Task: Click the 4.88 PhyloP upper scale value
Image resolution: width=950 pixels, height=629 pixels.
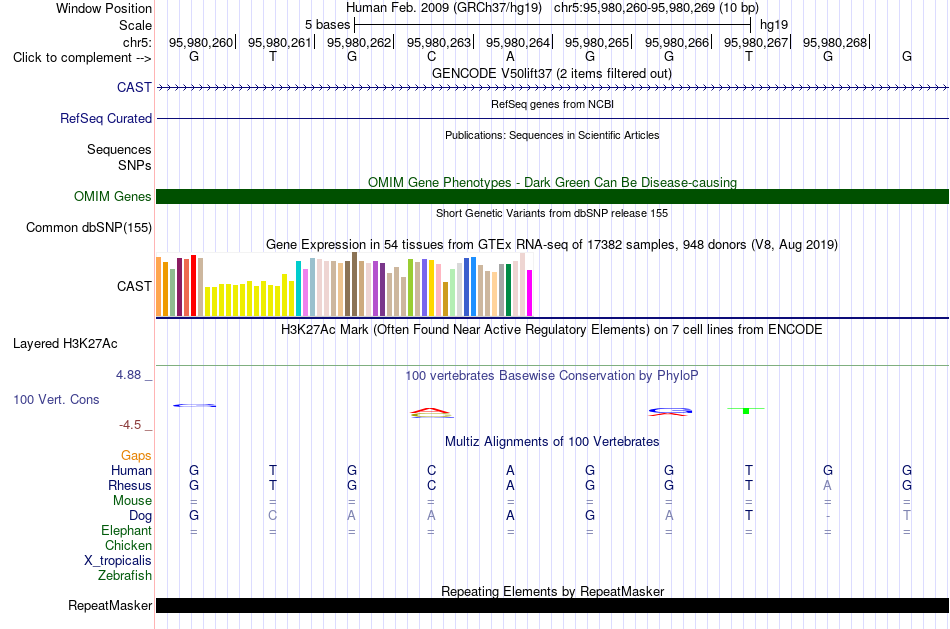Action: coord(128,375)
